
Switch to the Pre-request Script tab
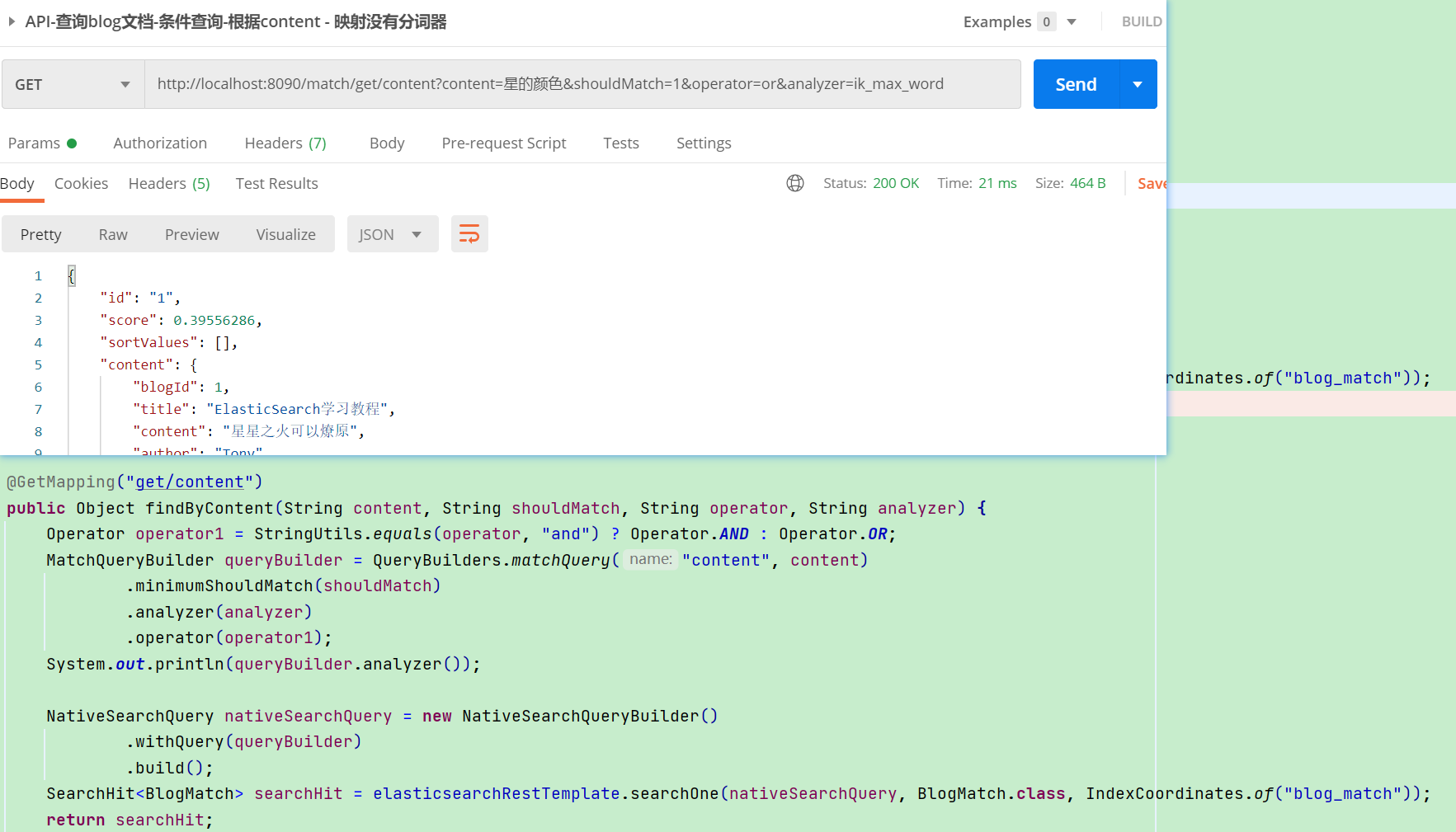(x=504, y=143)
